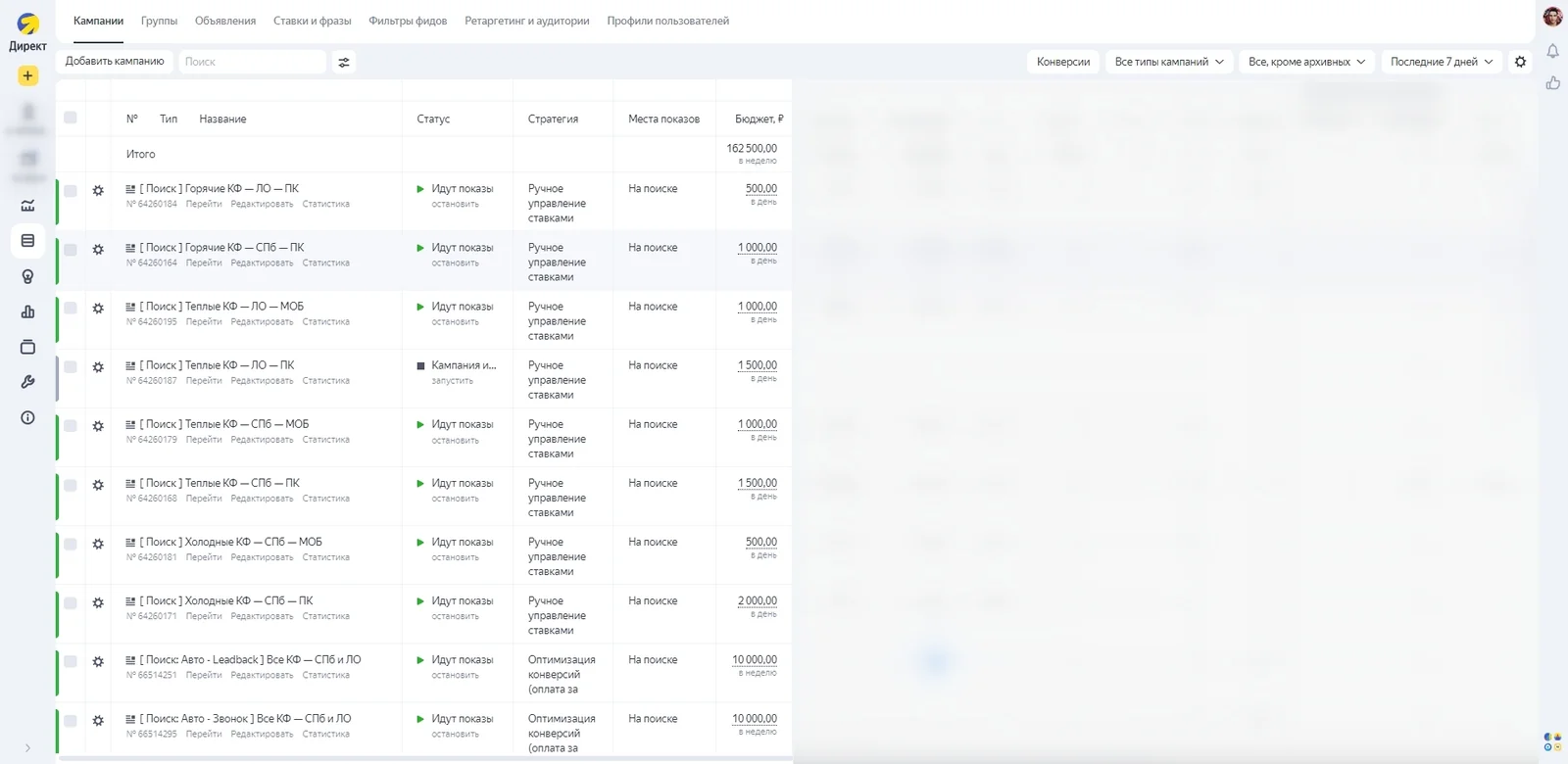Open the bar chart reports icon
1568x764 pixels.
(x=27, y=311)
